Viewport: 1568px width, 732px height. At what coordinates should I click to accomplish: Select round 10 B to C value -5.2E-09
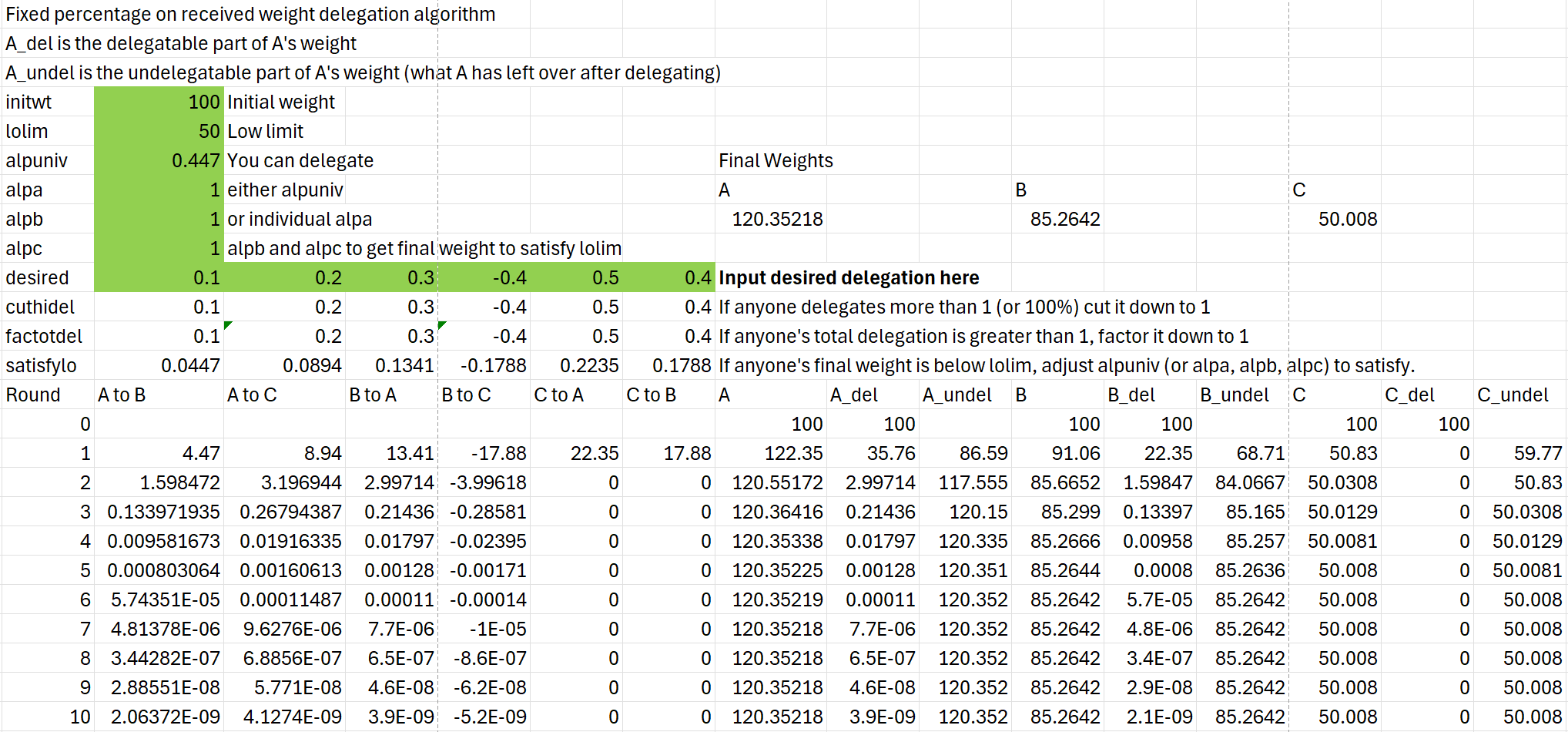pos(484,717)
